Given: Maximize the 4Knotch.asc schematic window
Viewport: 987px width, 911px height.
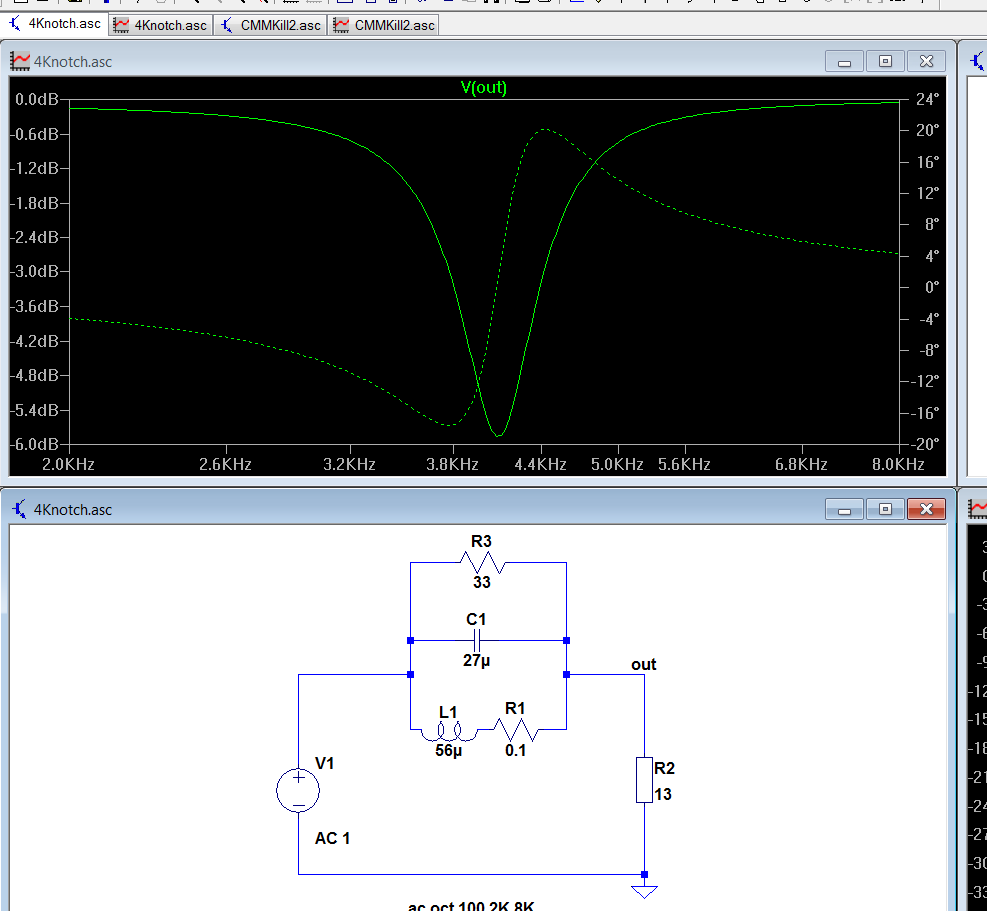Looking at the screenshot, I should click(885, 509).
